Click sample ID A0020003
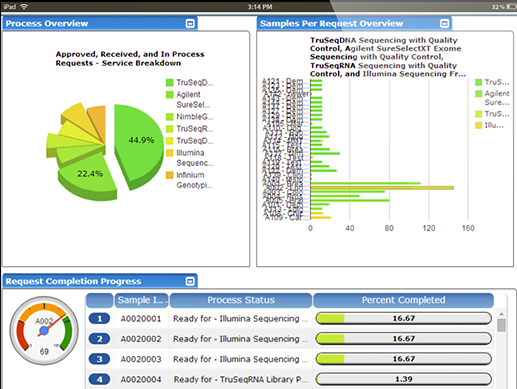This screenshot has height=389, width=517. (x=141, y=359)
